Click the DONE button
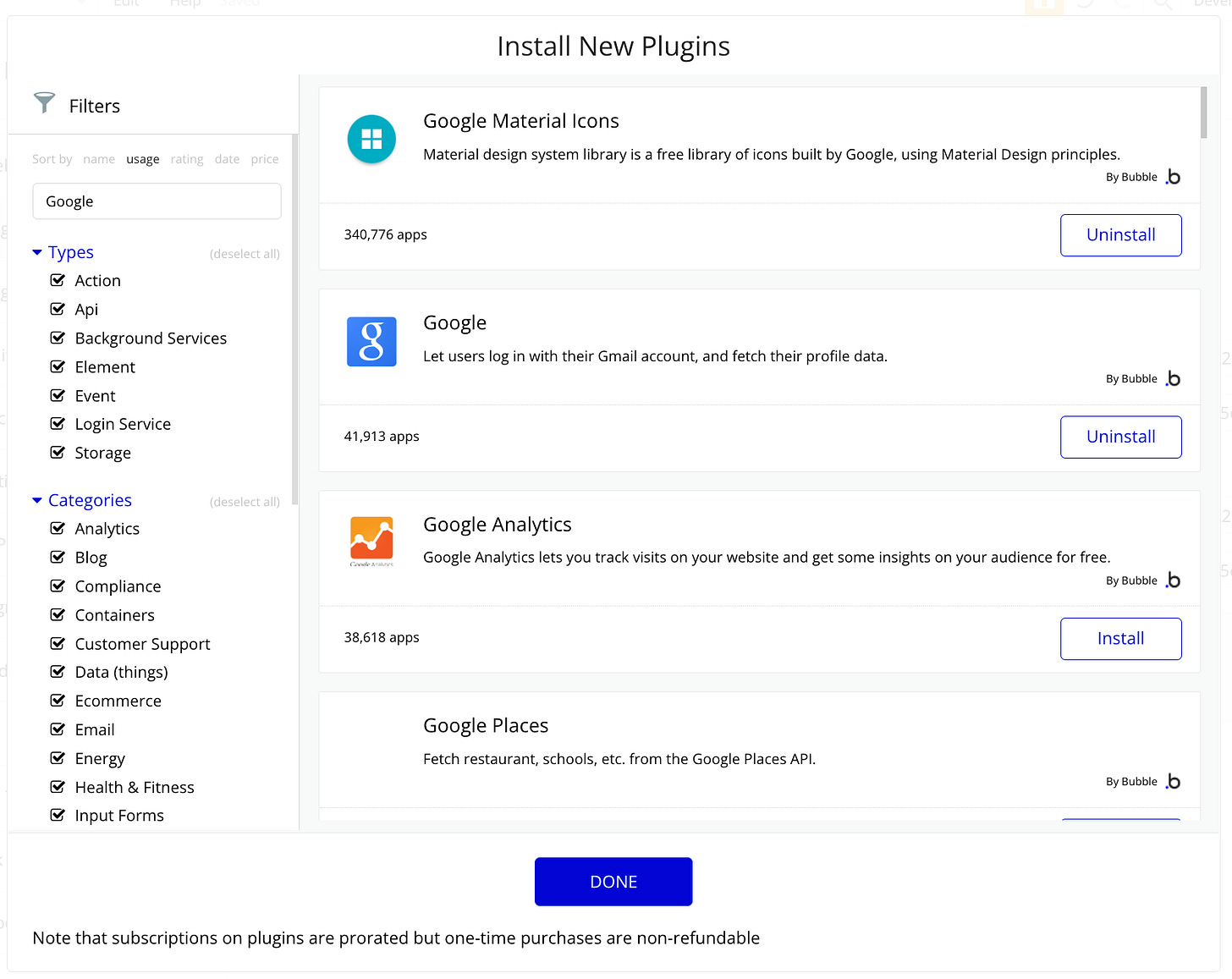The image size is (1232, 979). [613, 882]
